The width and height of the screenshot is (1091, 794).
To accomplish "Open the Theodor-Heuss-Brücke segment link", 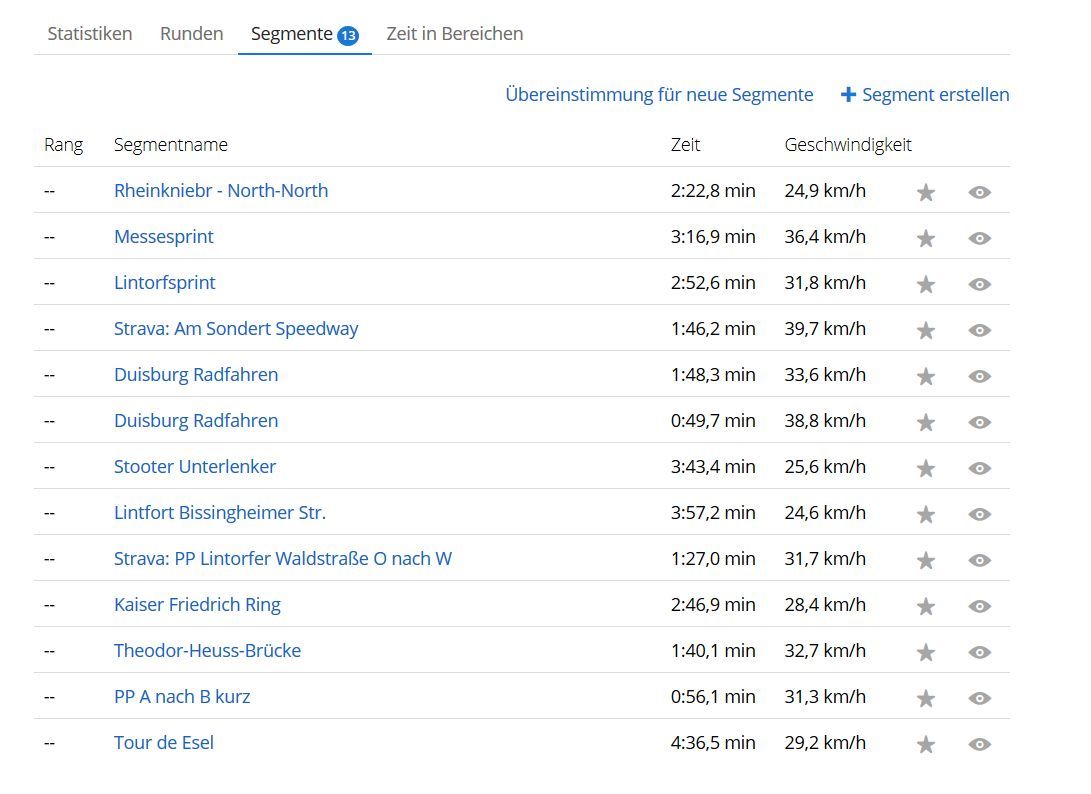I will point(207,651).
